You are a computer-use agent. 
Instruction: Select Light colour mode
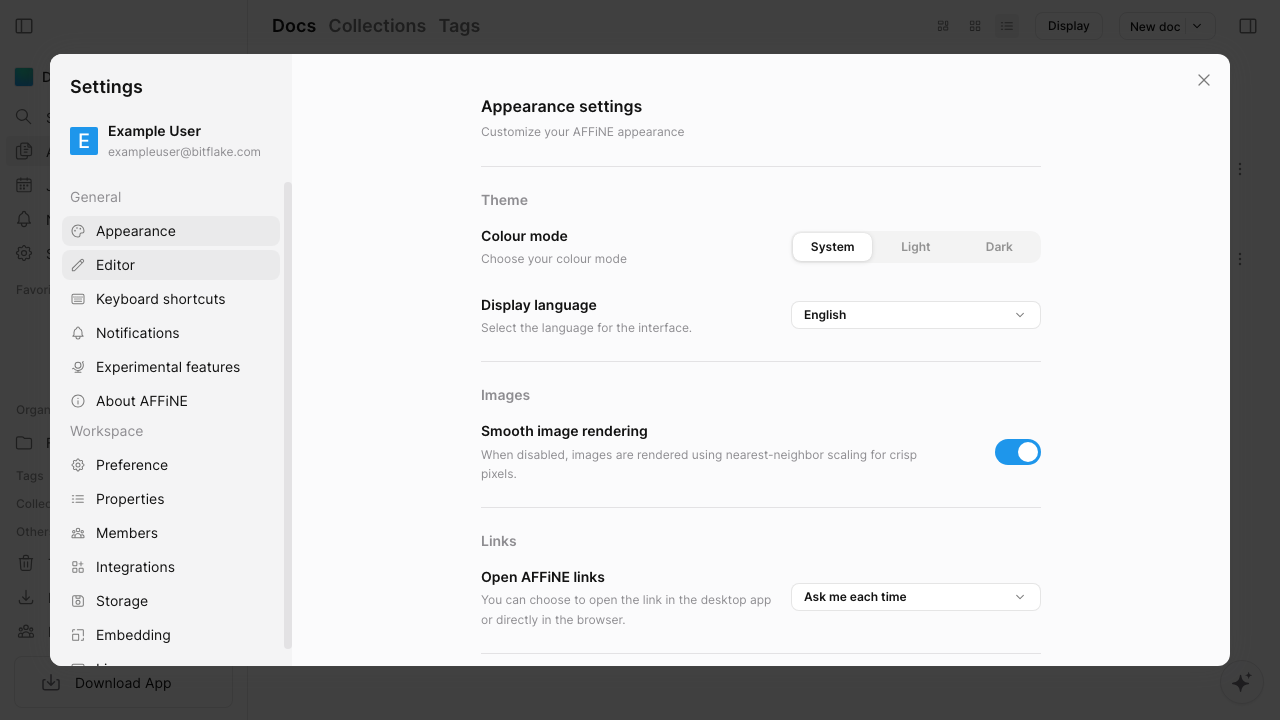point(915,247)
